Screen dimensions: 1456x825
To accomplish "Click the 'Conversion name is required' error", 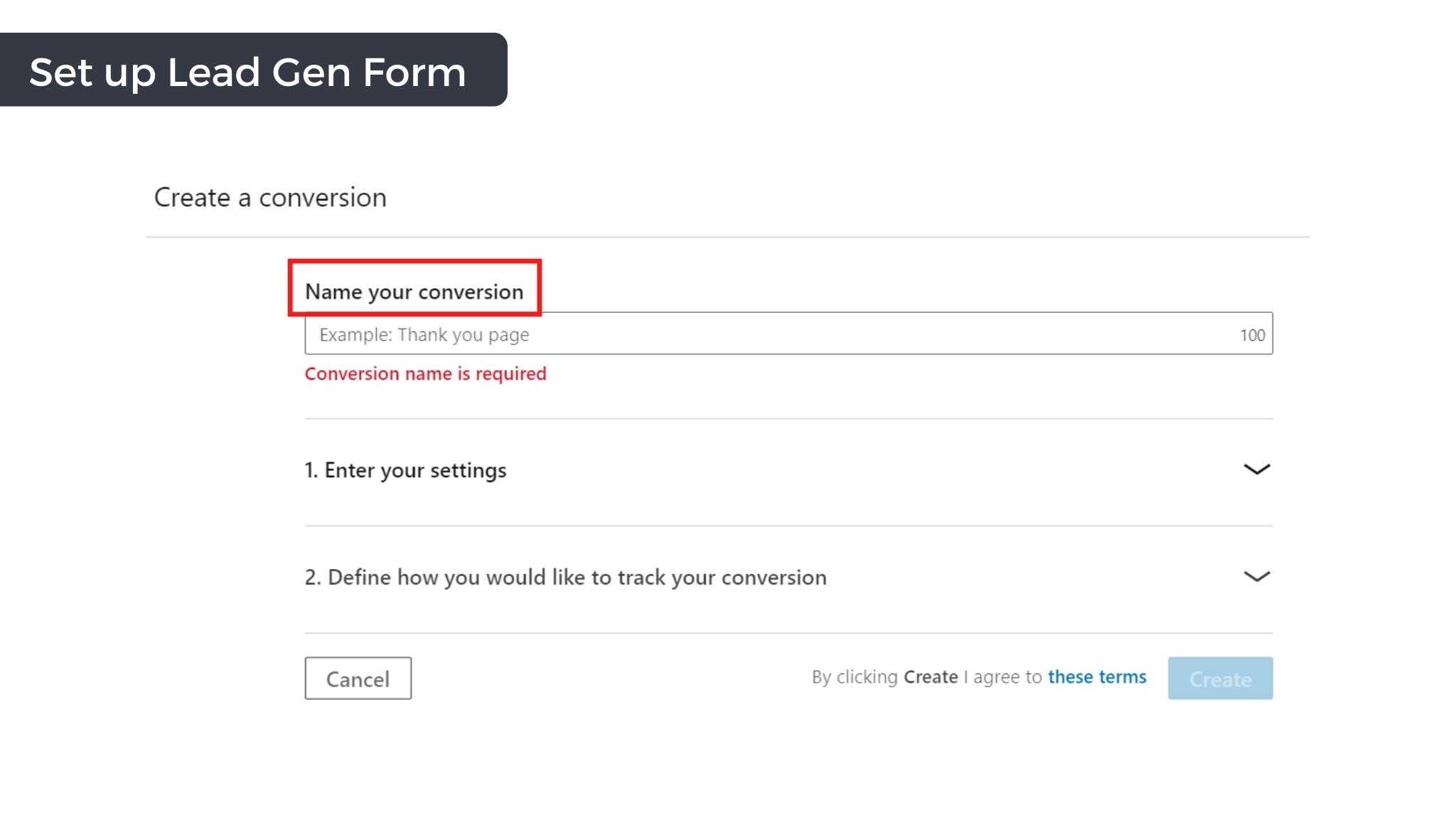I will click(x=425, y=374).
